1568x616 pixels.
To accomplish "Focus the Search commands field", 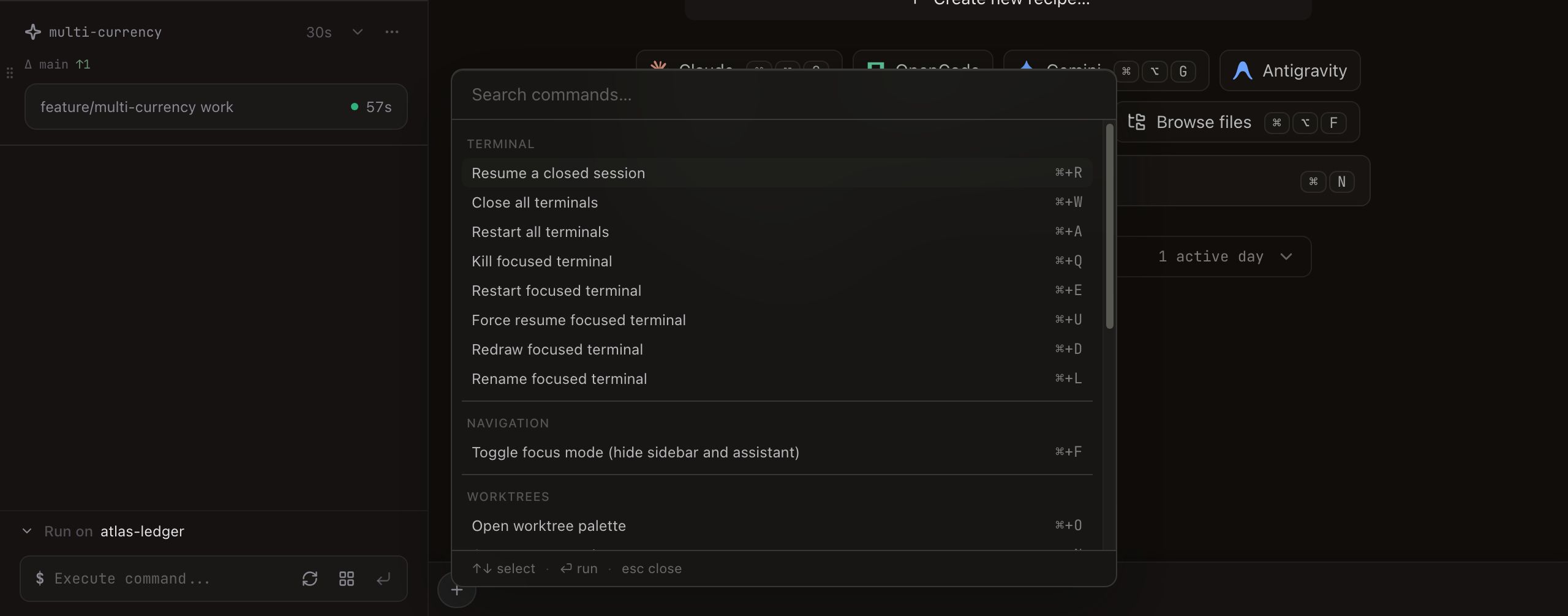I will coord(784,94).
